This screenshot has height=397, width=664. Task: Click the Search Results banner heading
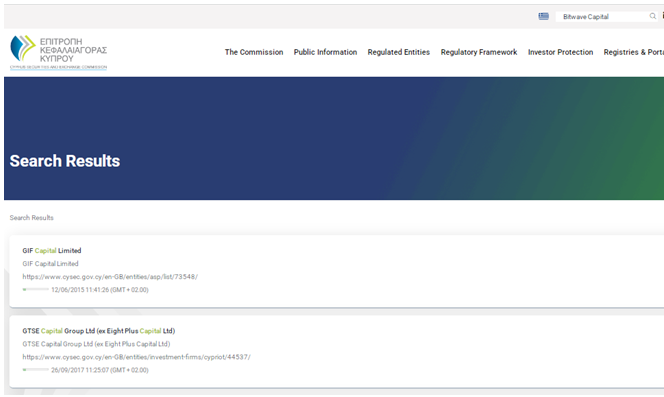65,161
